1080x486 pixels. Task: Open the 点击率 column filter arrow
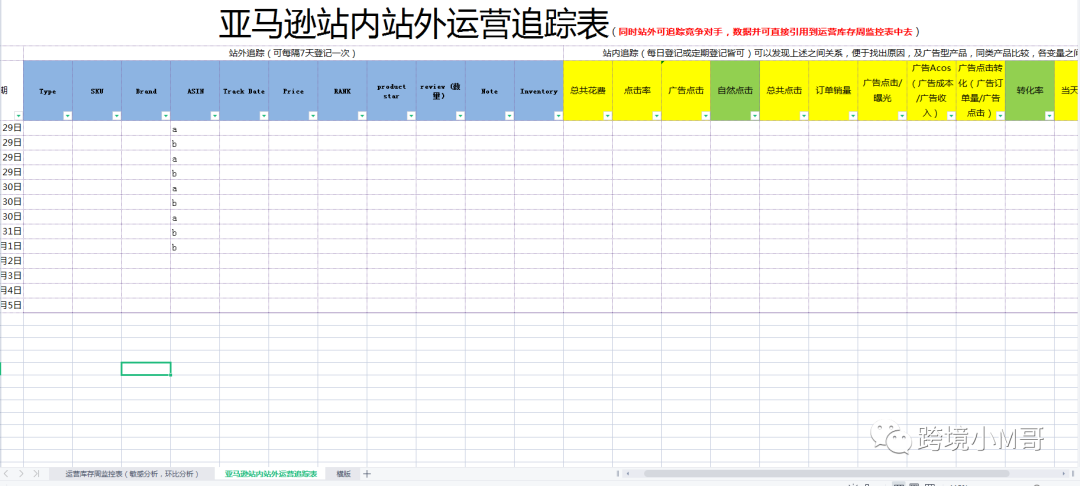(656, 116)
